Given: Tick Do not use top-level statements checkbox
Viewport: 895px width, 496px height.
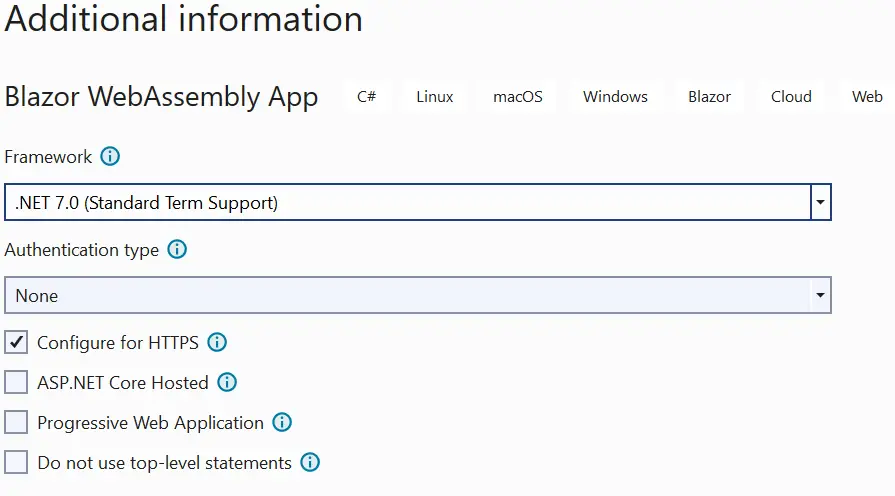Looking at the screenshot, I should 16,462.
